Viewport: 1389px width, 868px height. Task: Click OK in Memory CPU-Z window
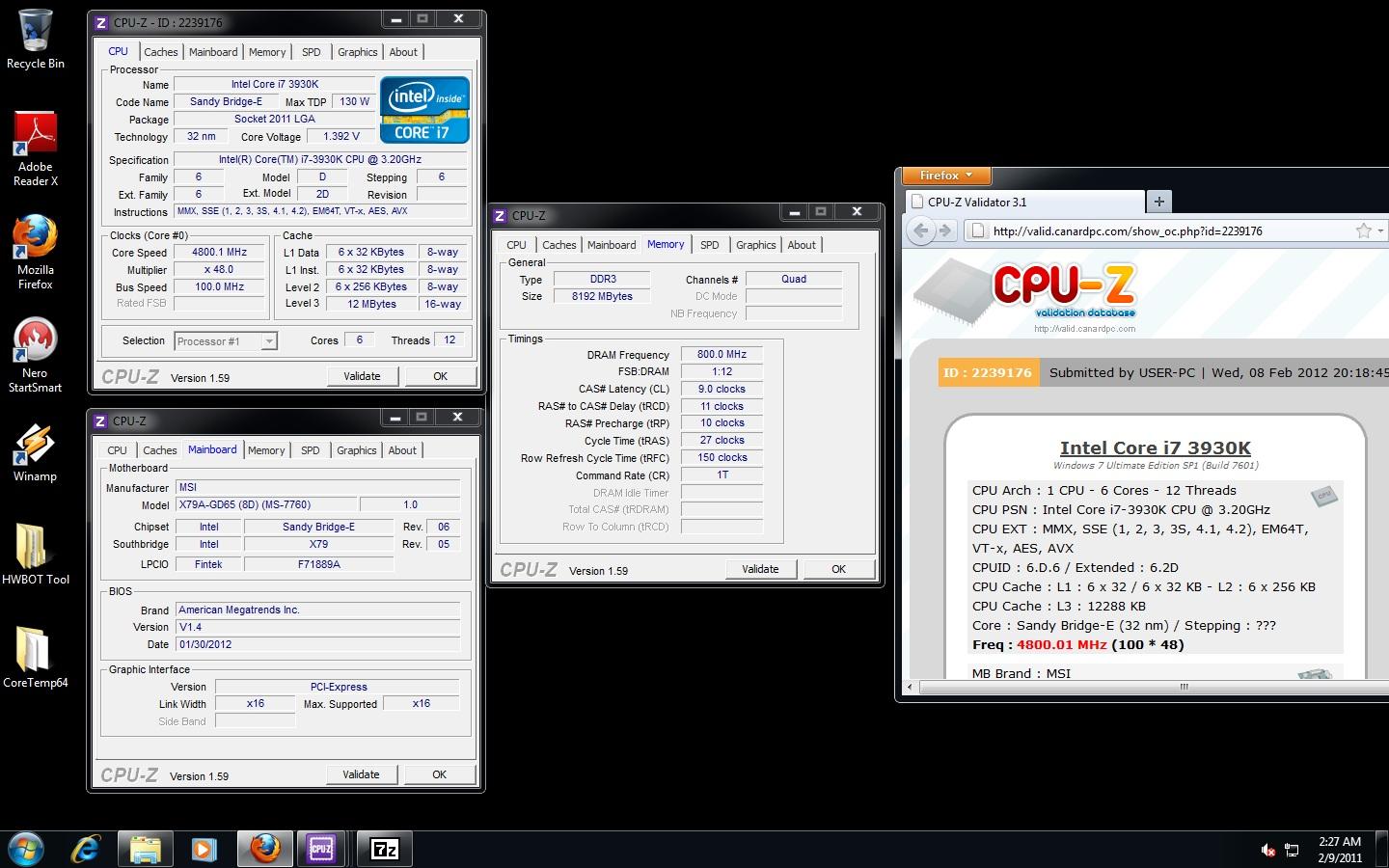click(x=838, y=569)
